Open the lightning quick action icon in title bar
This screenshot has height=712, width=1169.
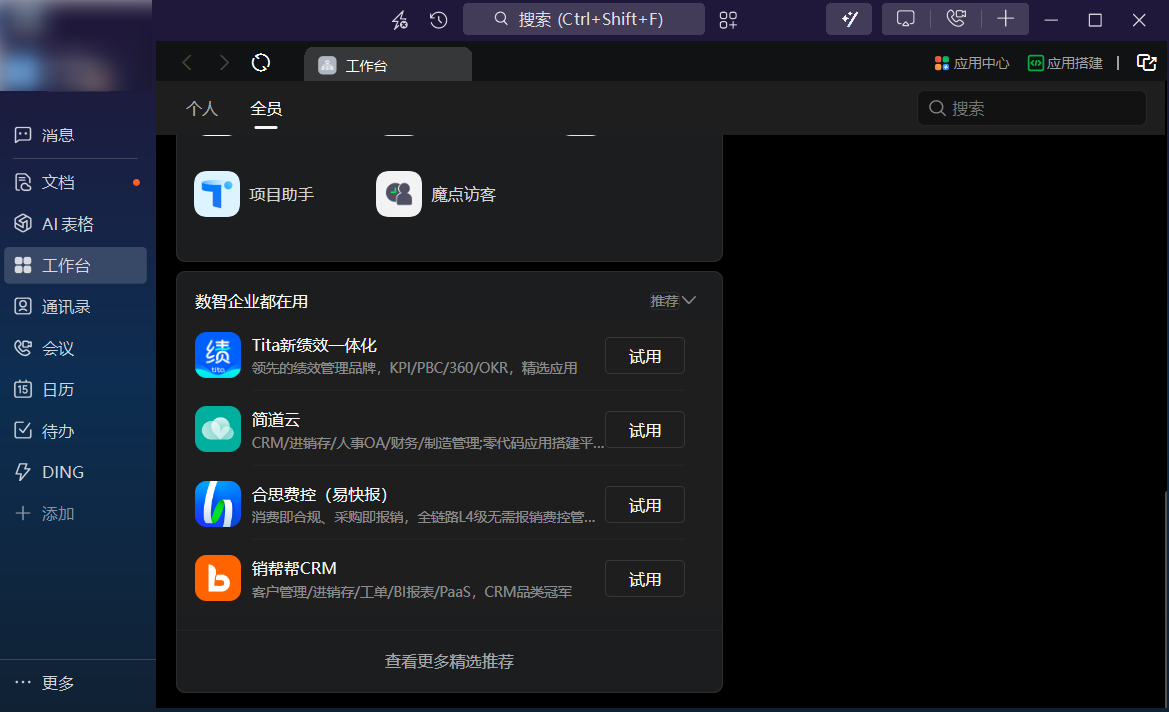pyautogui.click(x=400, y=20)
